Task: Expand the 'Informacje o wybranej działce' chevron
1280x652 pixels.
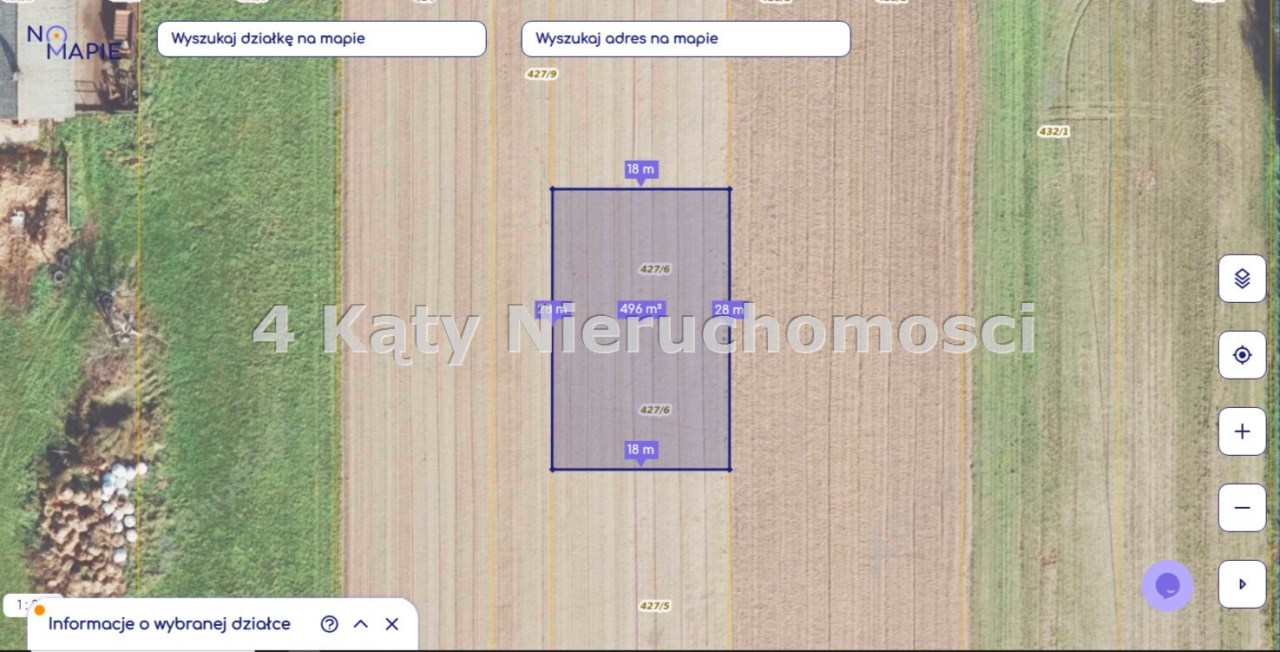Action: 361,624
